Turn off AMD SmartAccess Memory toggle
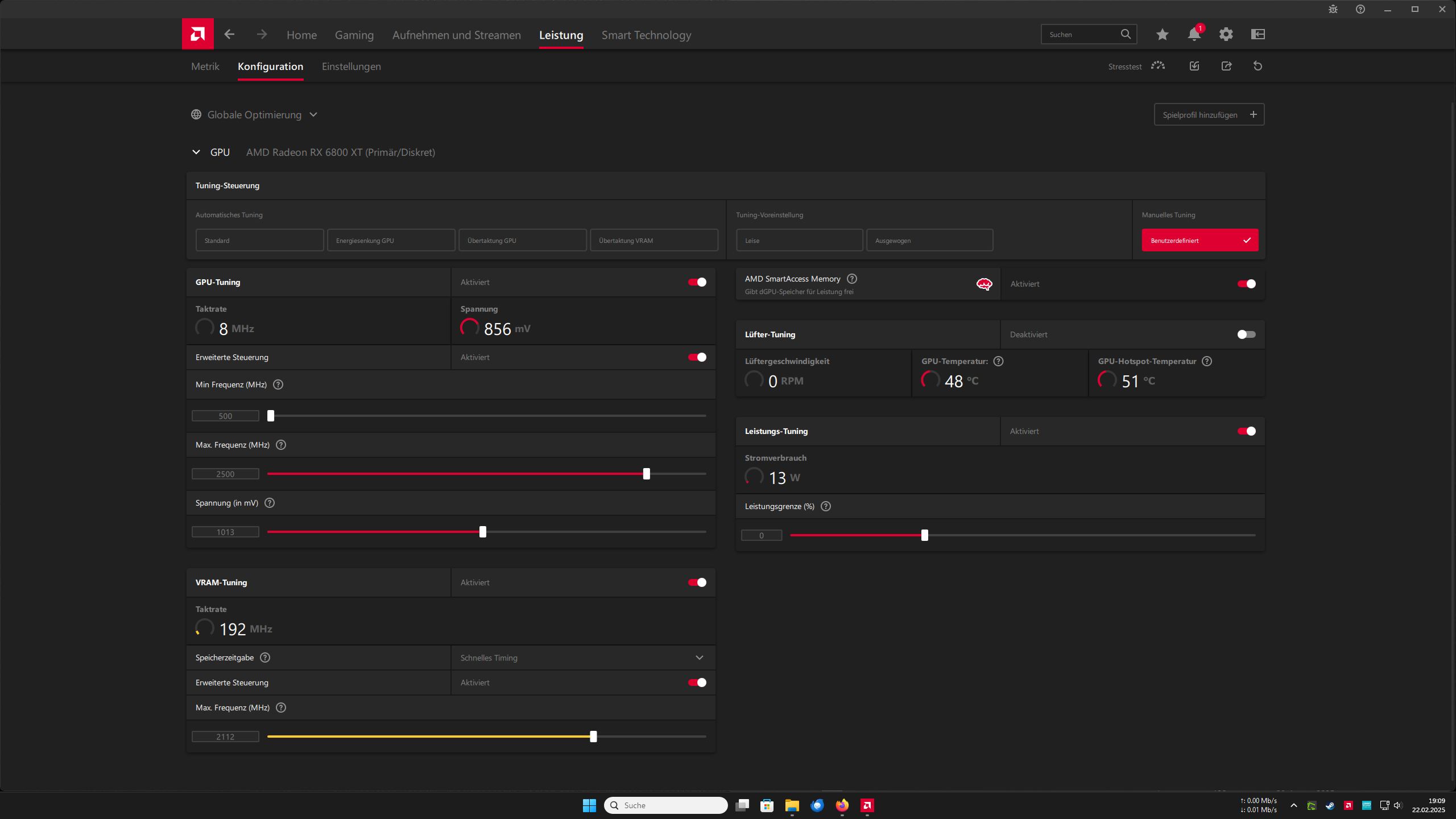The image size is (1456, 819). coord(1246,284)
